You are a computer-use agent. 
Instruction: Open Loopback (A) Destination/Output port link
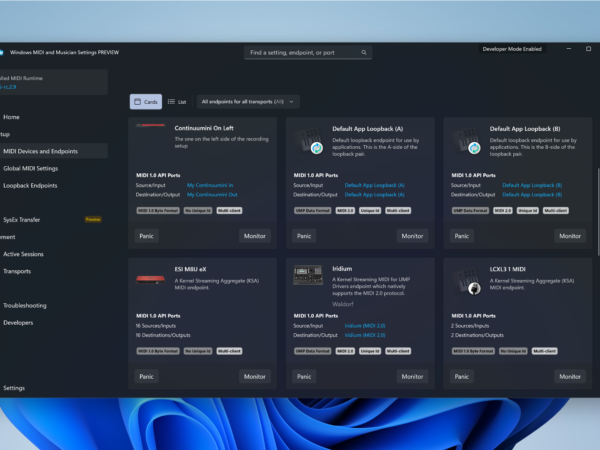pyautogui.click(x=375, y=194)
